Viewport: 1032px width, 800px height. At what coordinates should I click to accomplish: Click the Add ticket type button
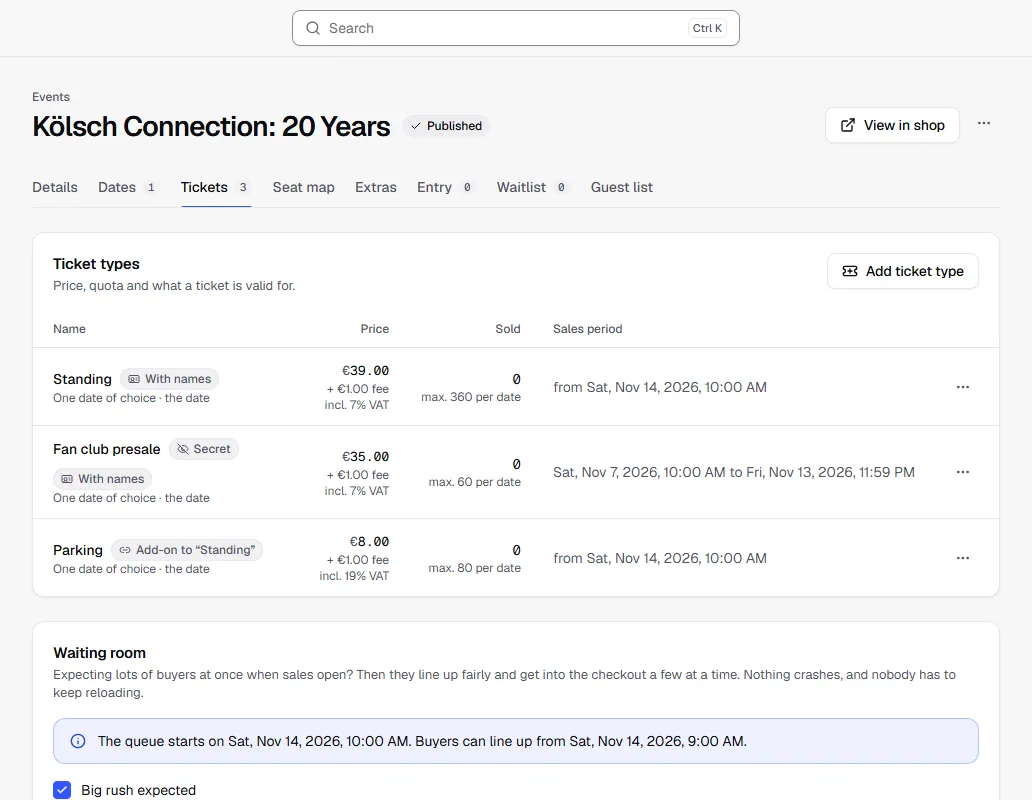(903, 271)
